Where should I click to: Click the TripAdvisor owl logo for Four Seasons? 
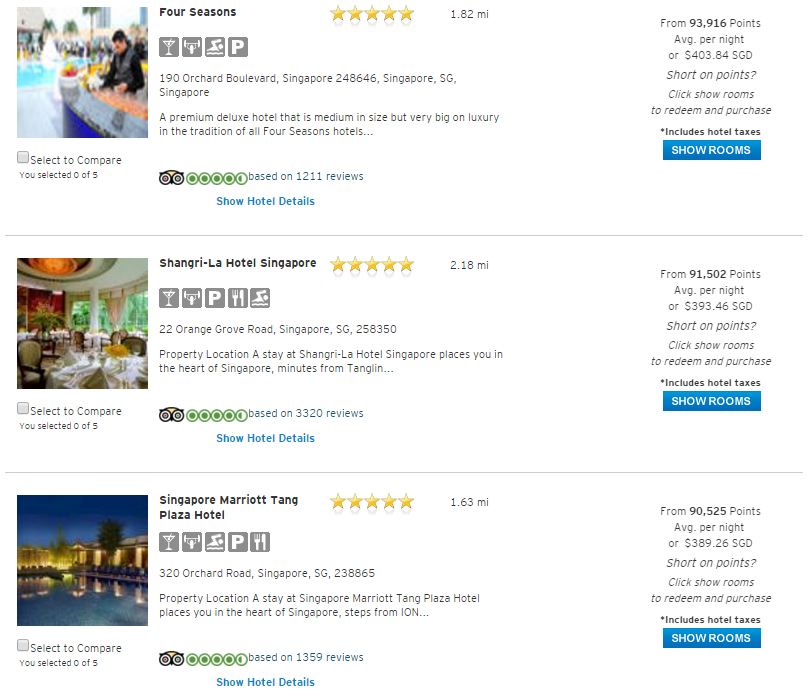(171, 178)
